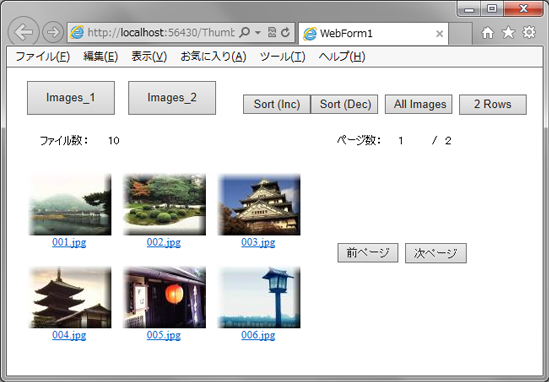This screenshot has width=549, height=382.
Task: Open the ファイル(F) menu
Action: tap(43, 56)
